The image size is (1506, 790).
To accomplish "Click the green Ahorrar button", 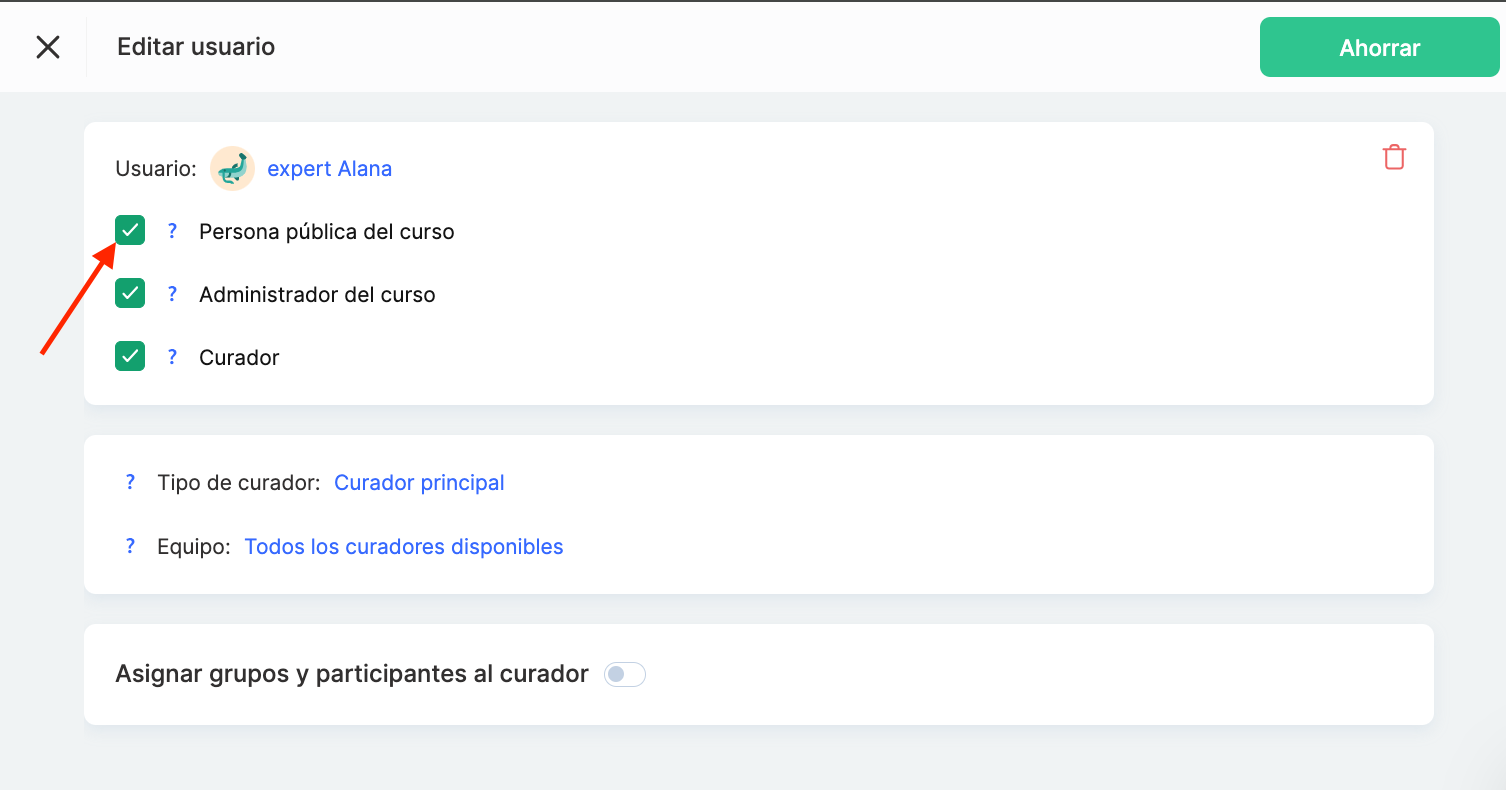I will pos(1380,47).
